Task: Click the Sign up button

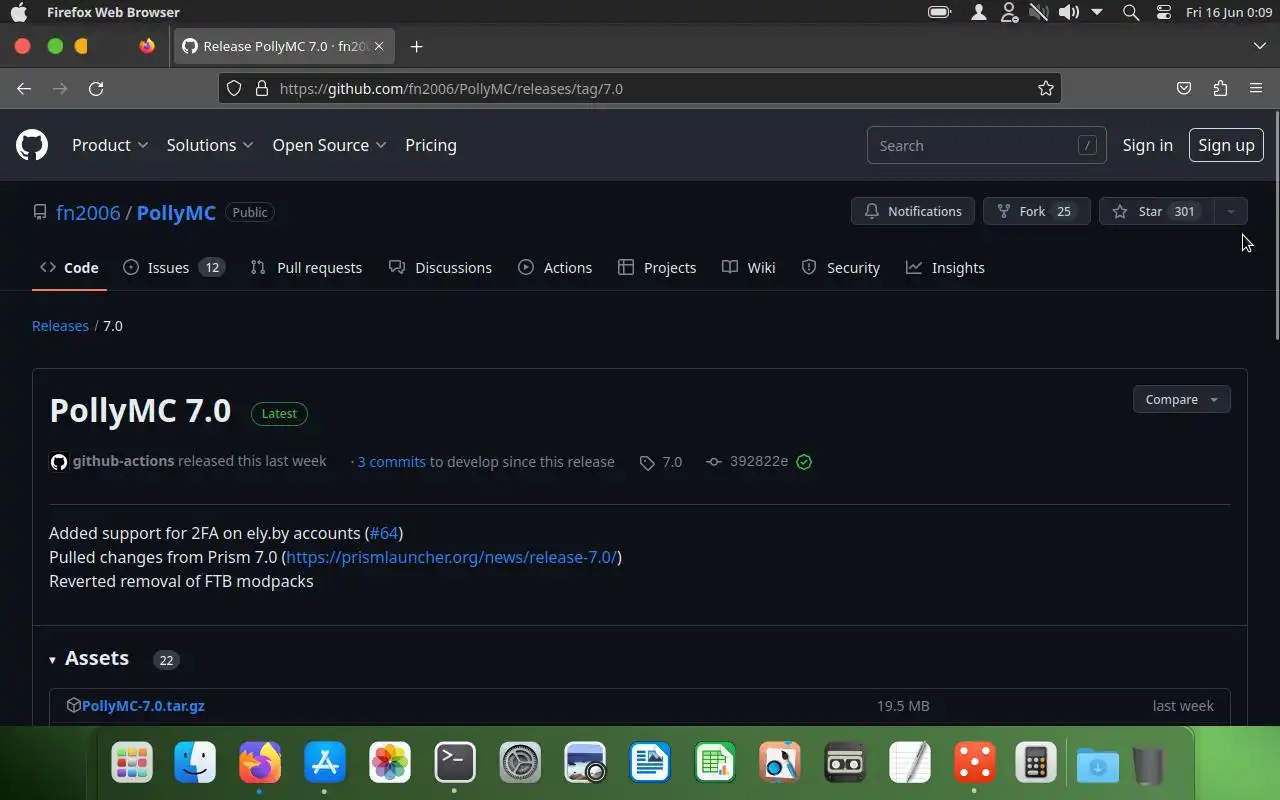Action: pyautogui.click(x=1226, y=145)
